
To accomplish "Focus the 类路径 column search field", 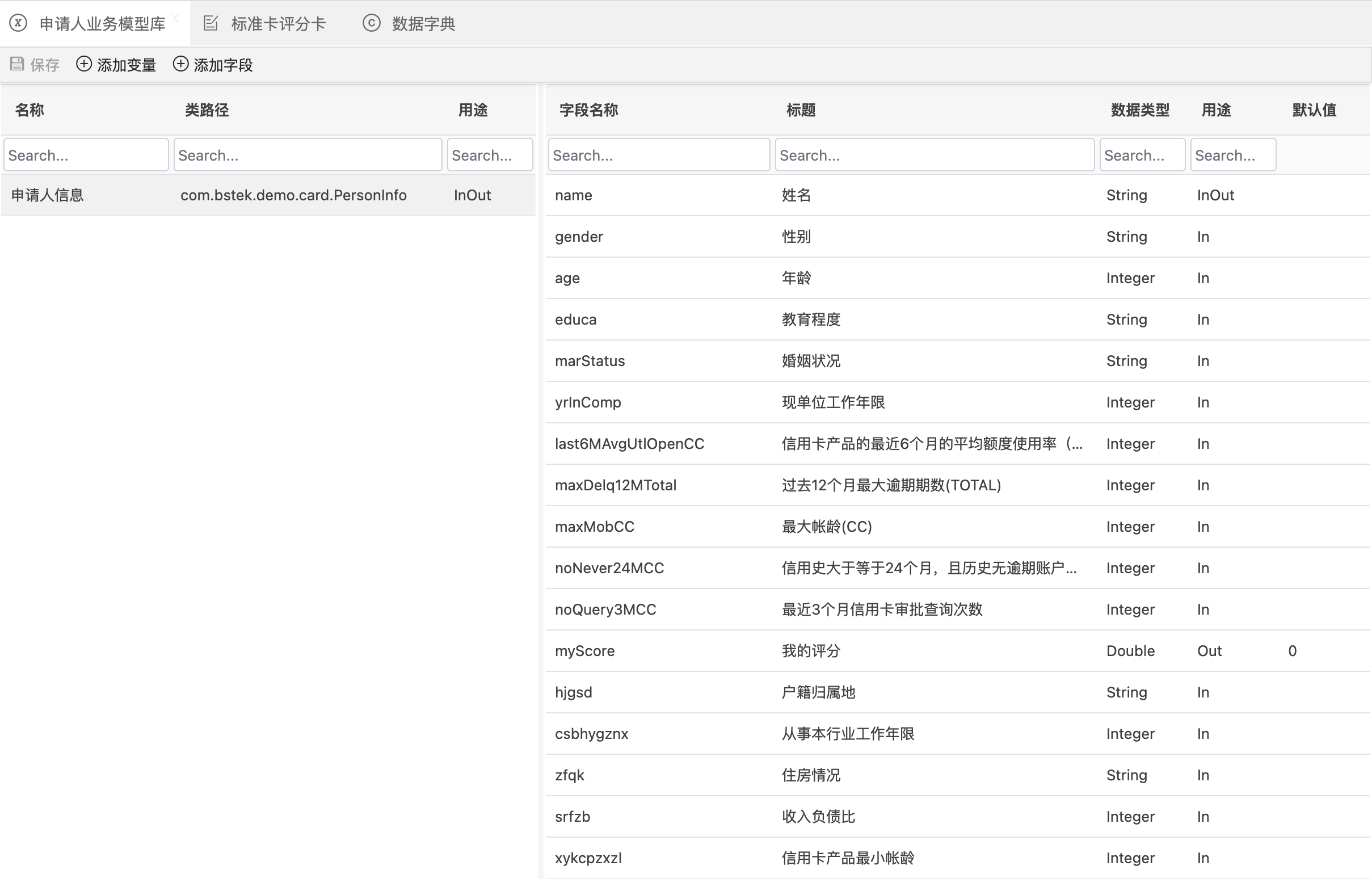I will point(308,154).
